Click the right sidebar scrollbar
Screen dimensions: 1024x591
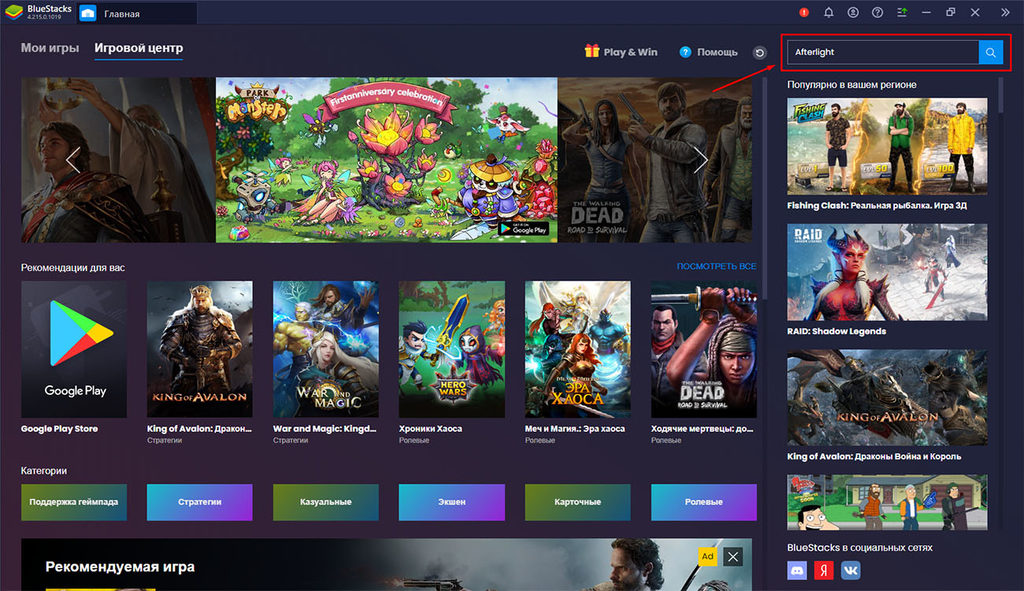point(1000,97)
